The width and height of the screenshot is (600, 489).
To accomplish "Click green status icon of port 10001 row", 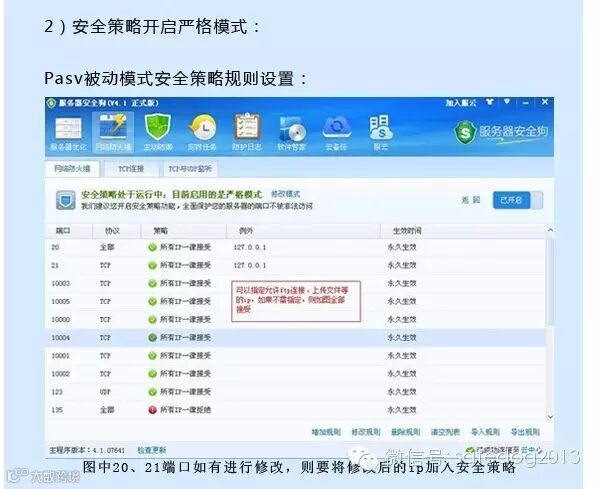I will (x=152, y=356).
